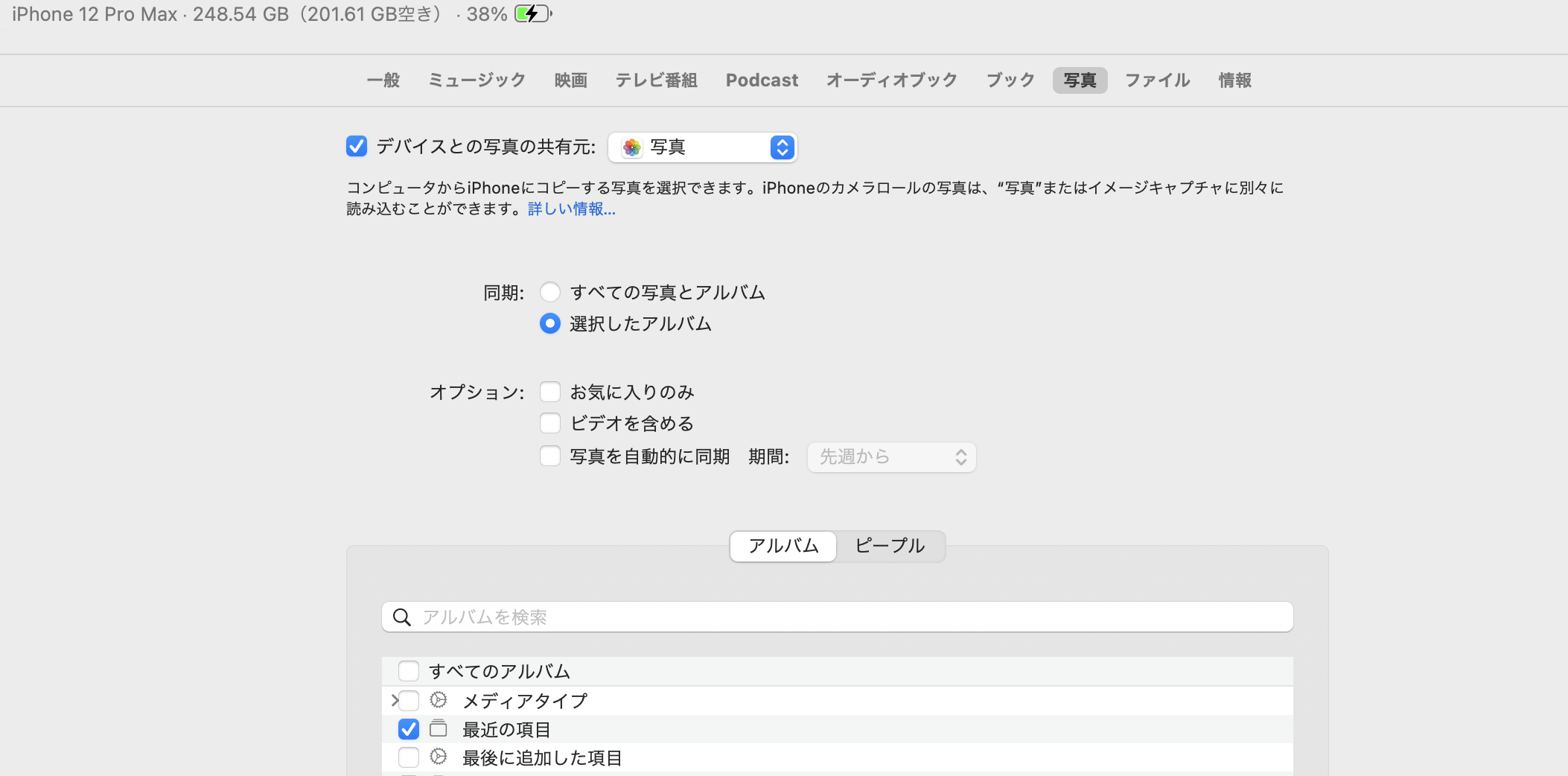This screenshot has width=1568, height=776.
Task: Open the photo source 写真 dropdown
Action: pyautogui.click(x=703, y=147)
